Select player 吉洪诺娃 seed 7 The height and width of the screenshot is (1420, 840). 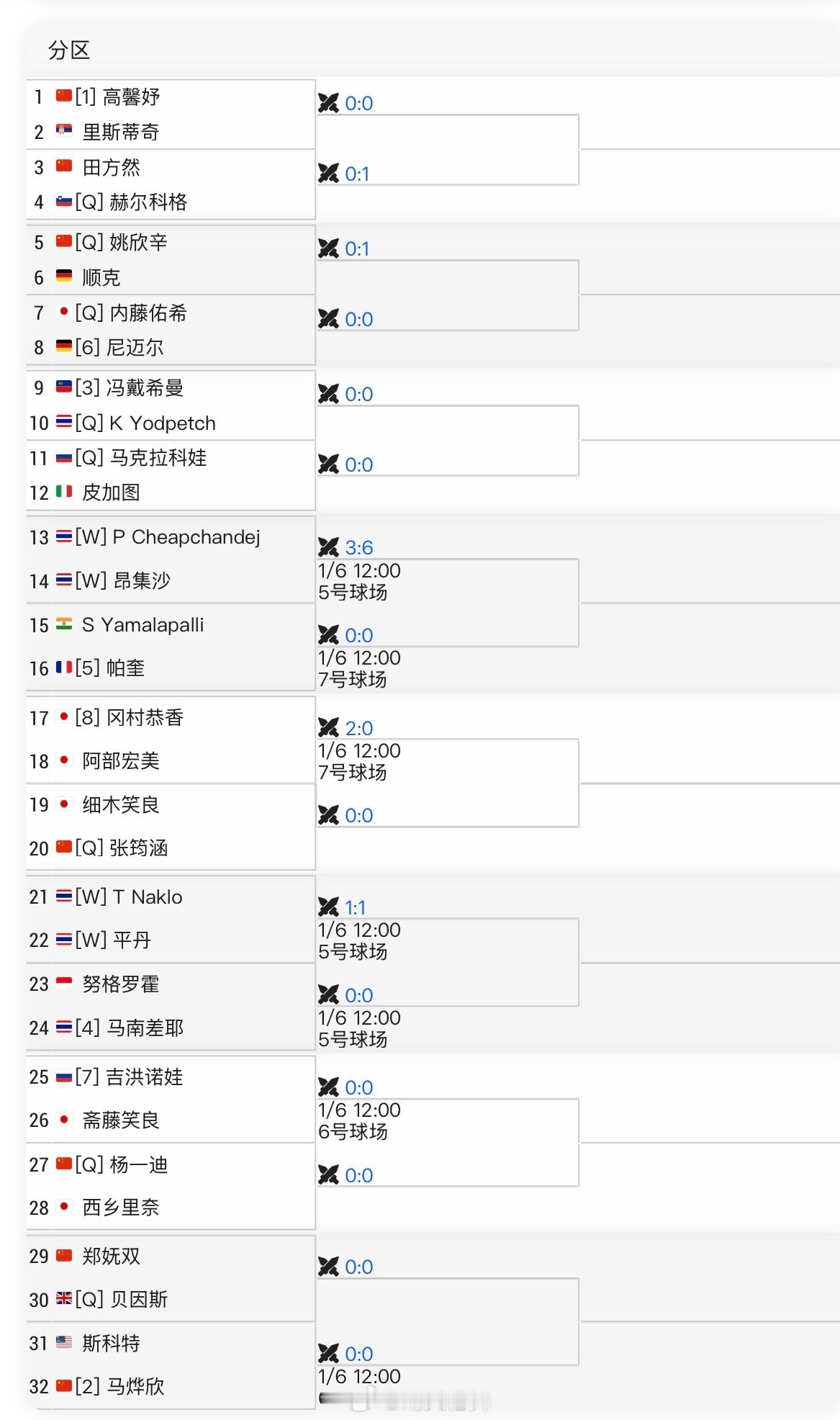144,1077
